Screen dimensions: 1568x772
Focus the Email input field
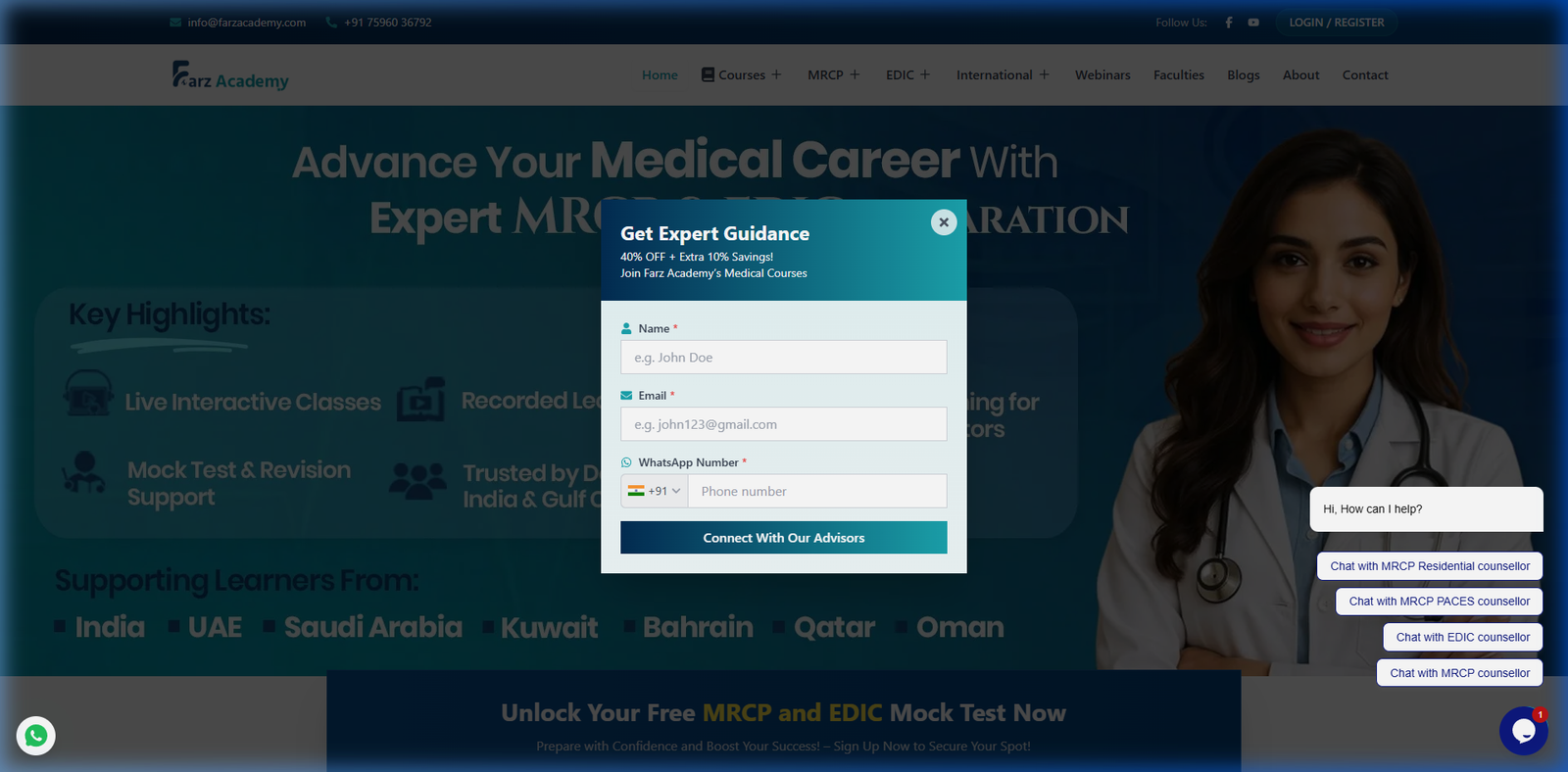[x=784, y=424]
